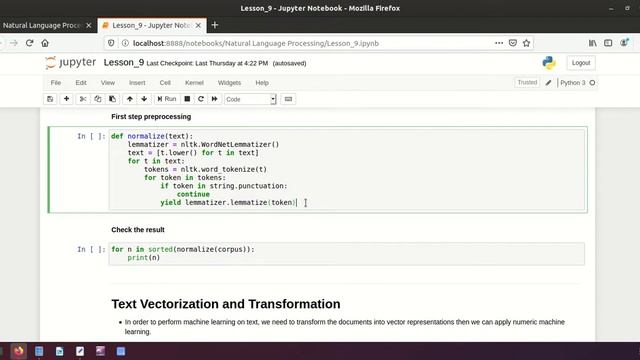The image size is (640, 360).
Task: Open Firefox from the taskbar
Action: point(18,351)
